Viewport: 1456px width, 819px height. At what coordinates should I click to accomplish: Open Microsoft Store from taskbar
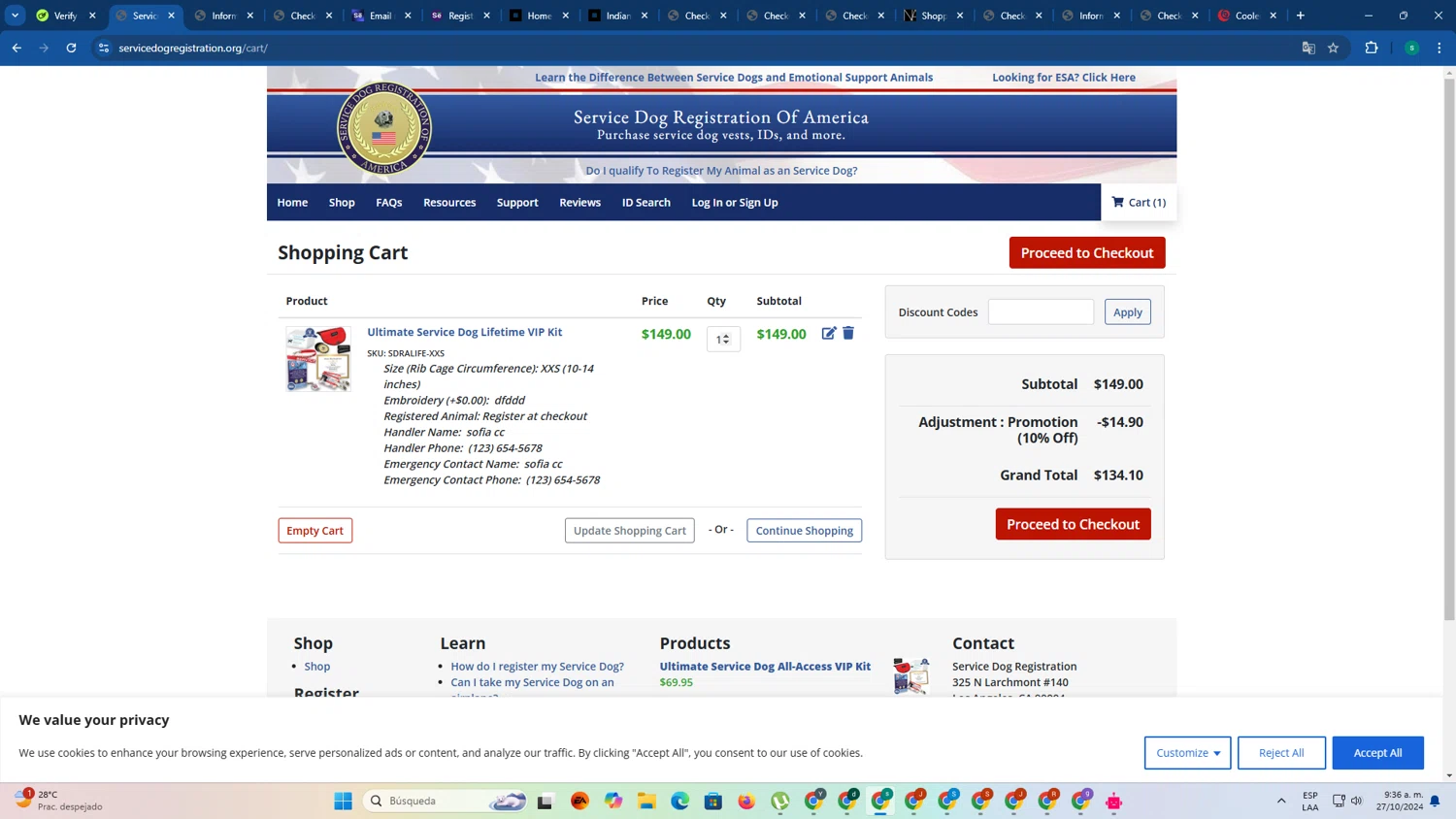713,801
